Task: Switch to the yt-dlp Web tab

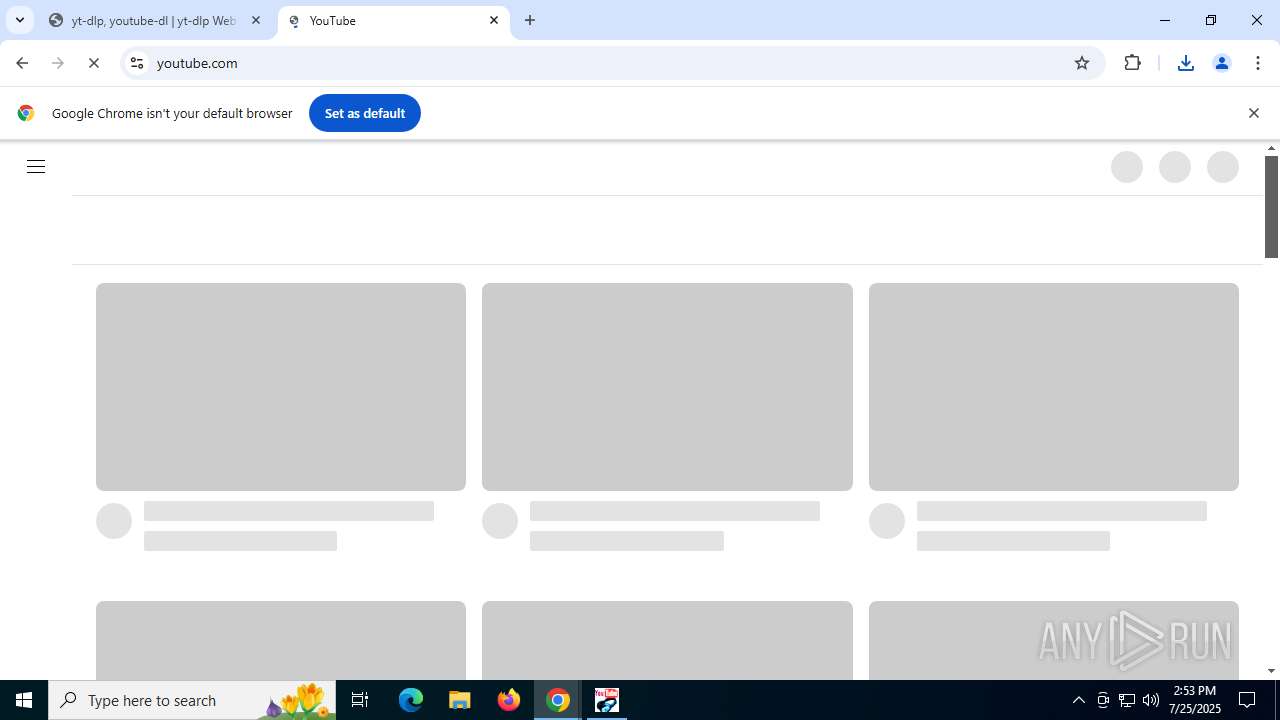Action: click(154, 20)
